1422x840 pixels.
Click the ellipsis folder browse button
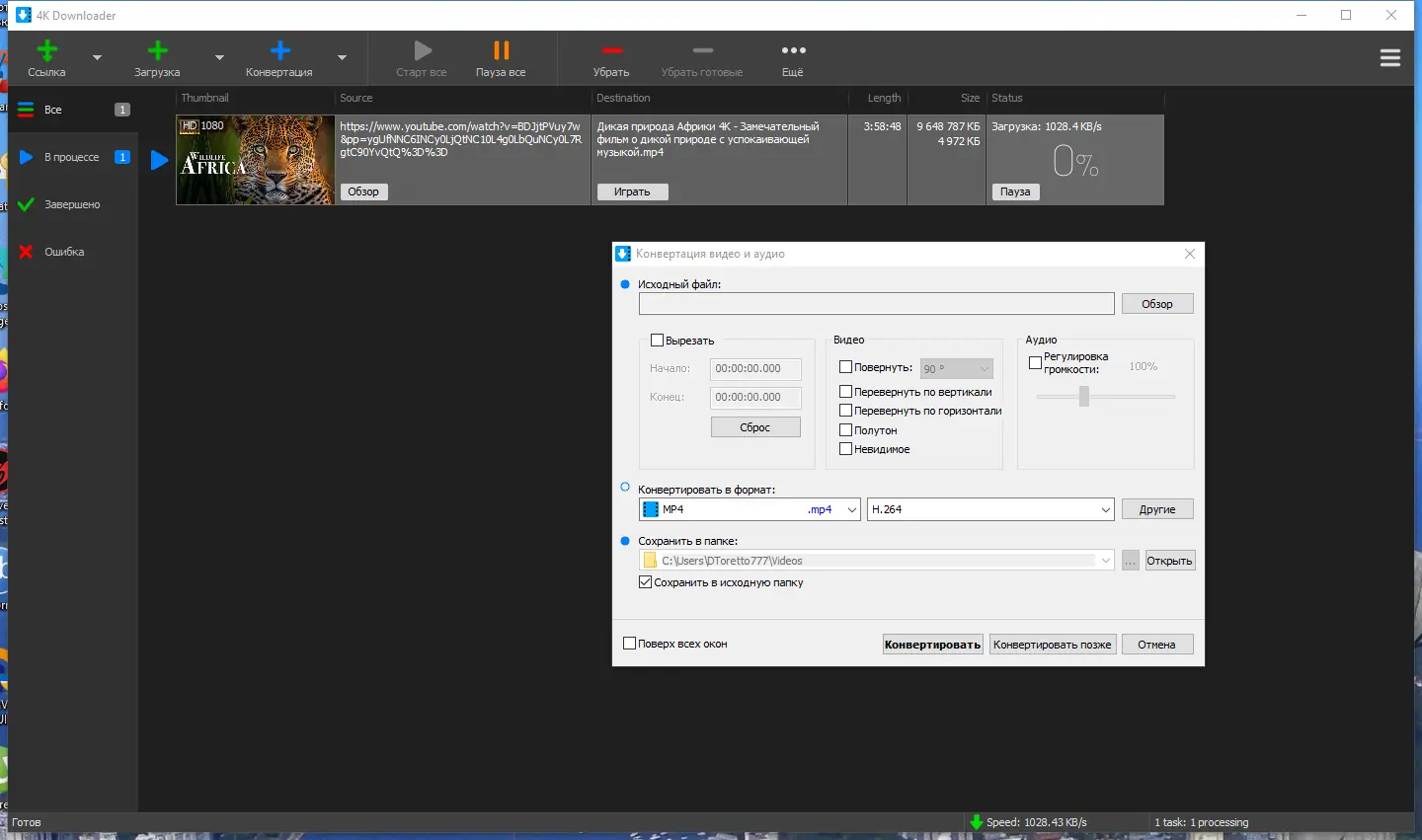tap(1131, 561)
